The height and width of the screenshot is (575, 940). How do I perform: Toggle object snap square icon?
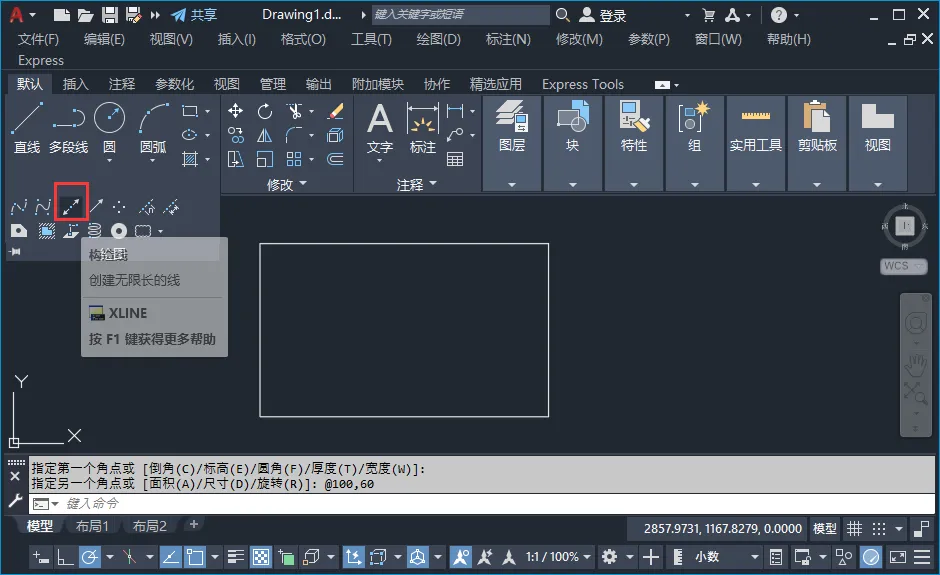(195, 558)
